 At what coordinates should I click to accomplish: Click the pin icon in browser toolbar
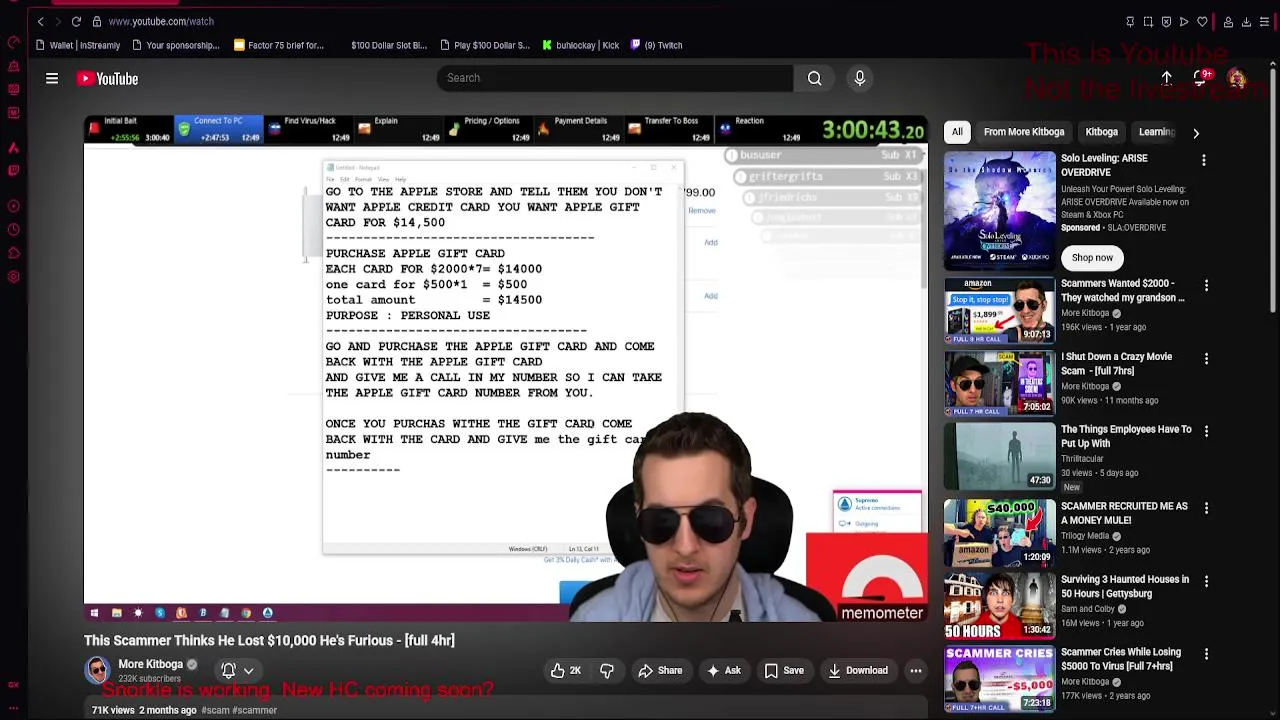tap(1130, 21)
